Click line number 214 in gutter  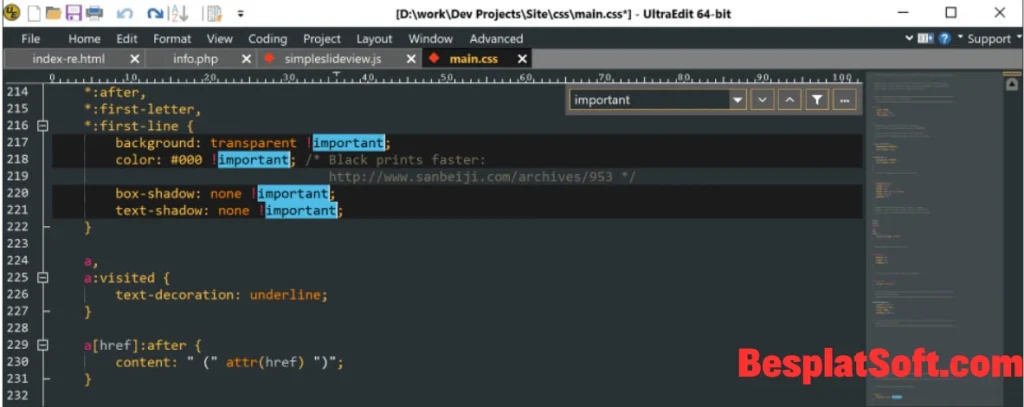(17, 92)
